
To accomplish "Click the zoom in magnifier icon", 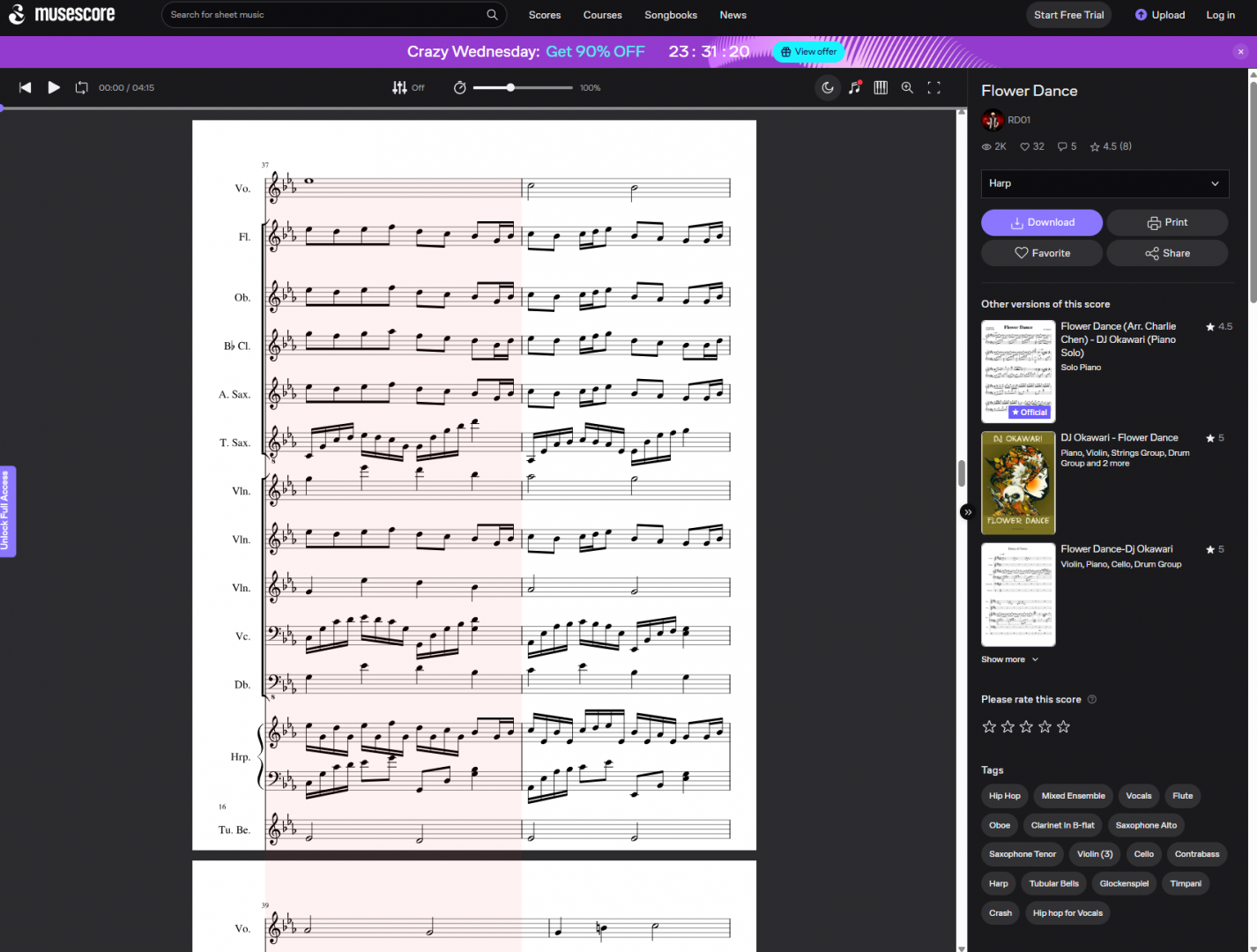I will [907, 87].
